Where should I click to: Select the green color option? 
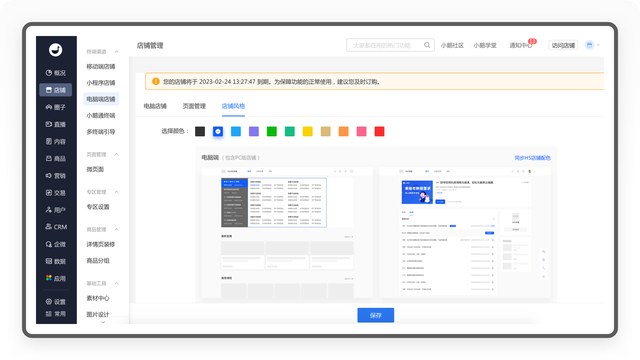tap(272, 131)
